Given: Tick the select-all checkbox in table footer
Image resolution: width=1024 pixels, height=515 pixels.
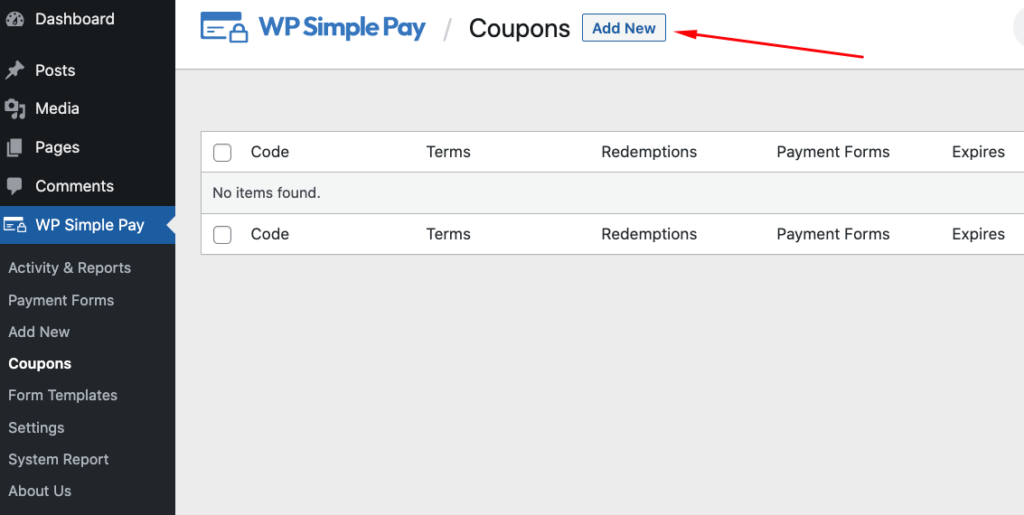Looking at the screenshot, I should click(x=222, y=234).
